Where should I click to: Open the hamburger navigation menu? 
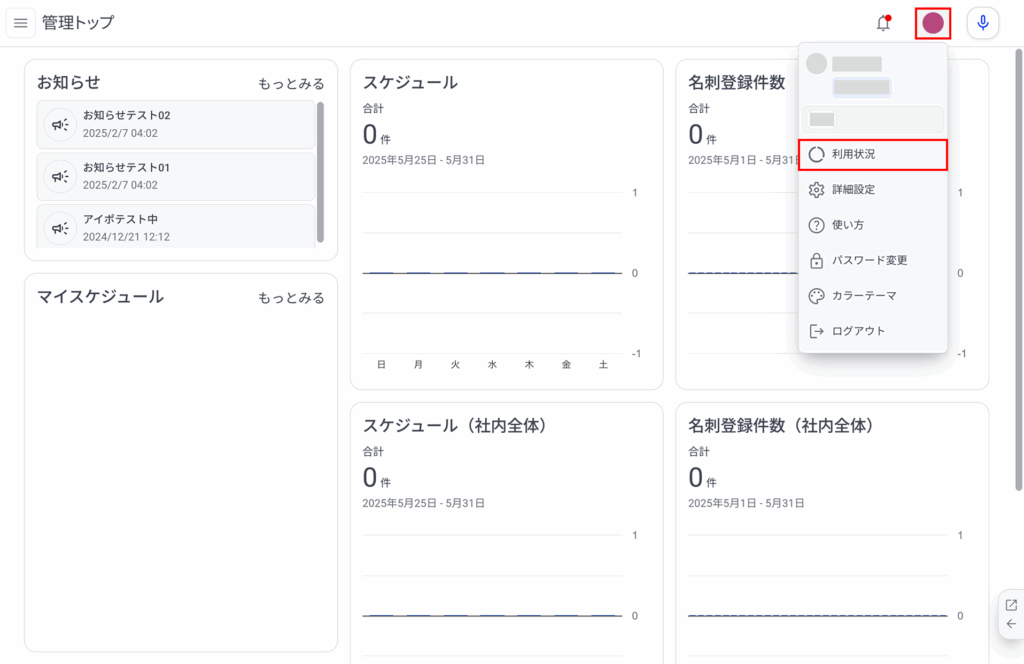20,23
